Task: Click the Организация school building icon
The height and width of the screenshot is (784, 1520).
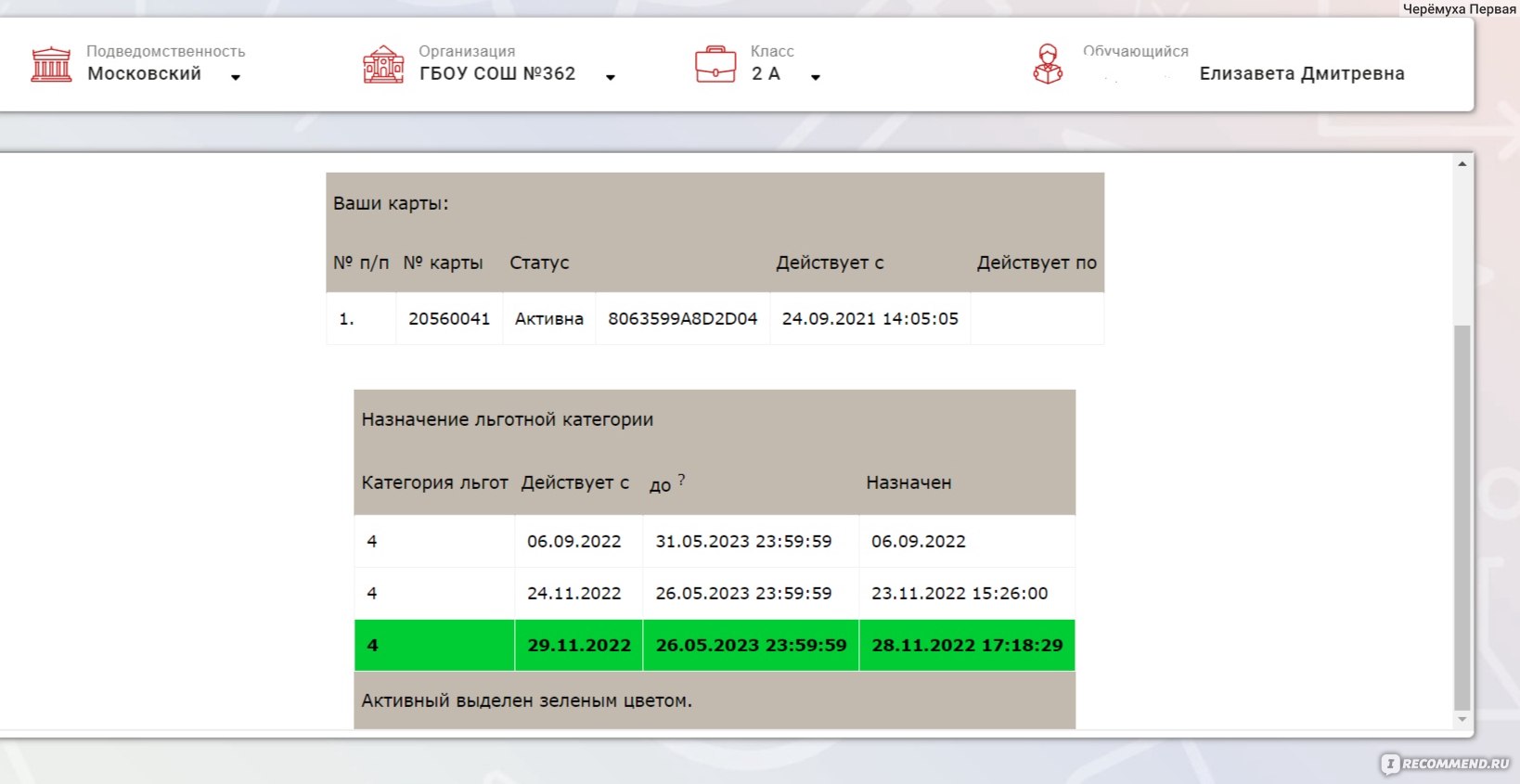Action: click(x=383, y=64)
